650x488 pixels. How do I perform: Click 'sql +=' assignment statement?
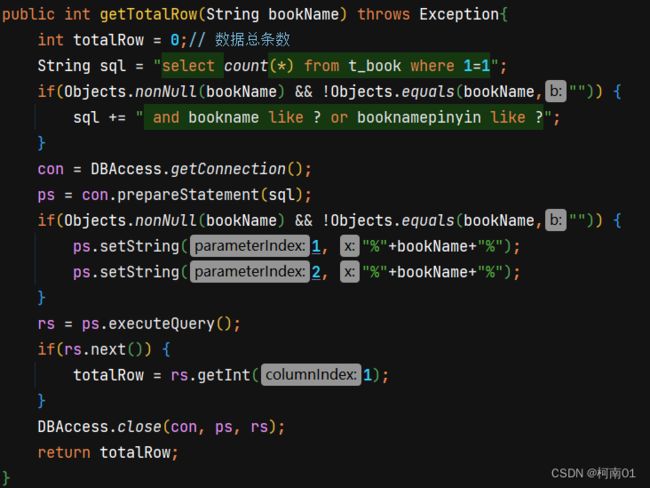[99, 118]
